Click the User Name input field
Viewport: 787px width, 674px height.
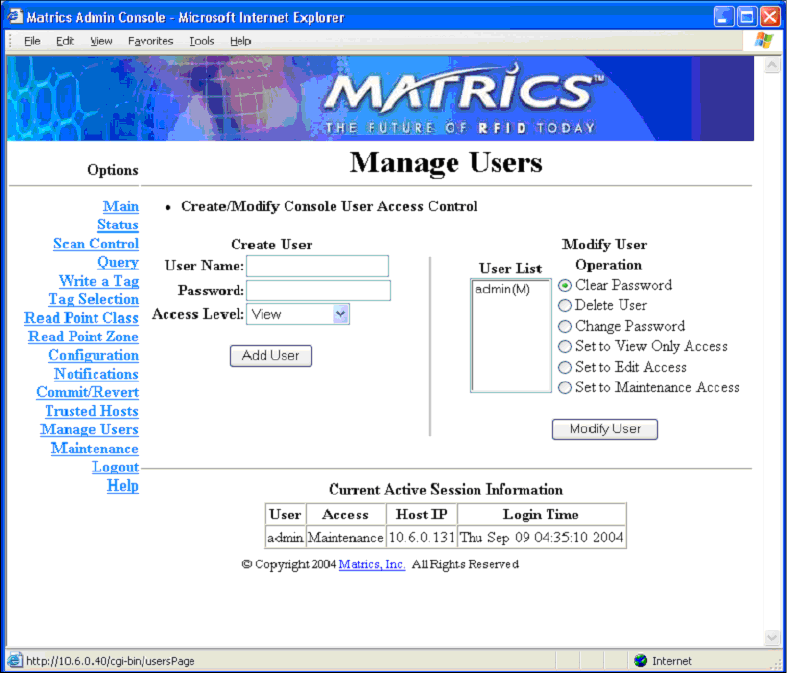click(317, 266)
